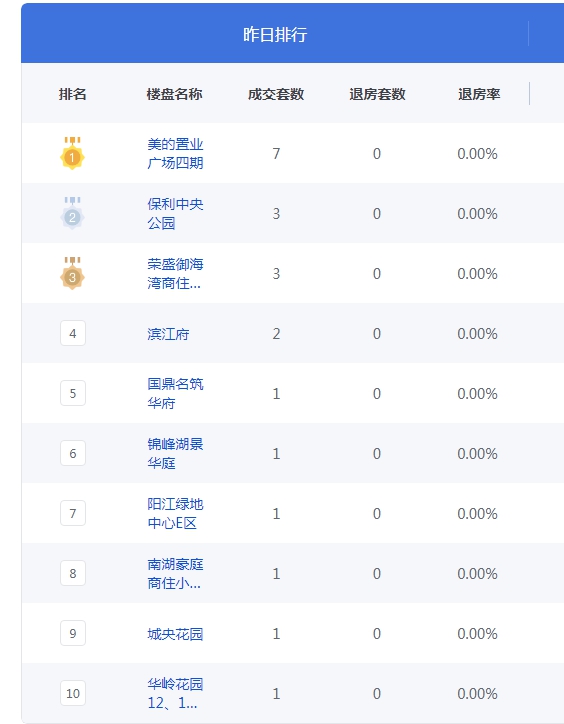
Task: Click the 排名 column header
Action: click(73, 94)
